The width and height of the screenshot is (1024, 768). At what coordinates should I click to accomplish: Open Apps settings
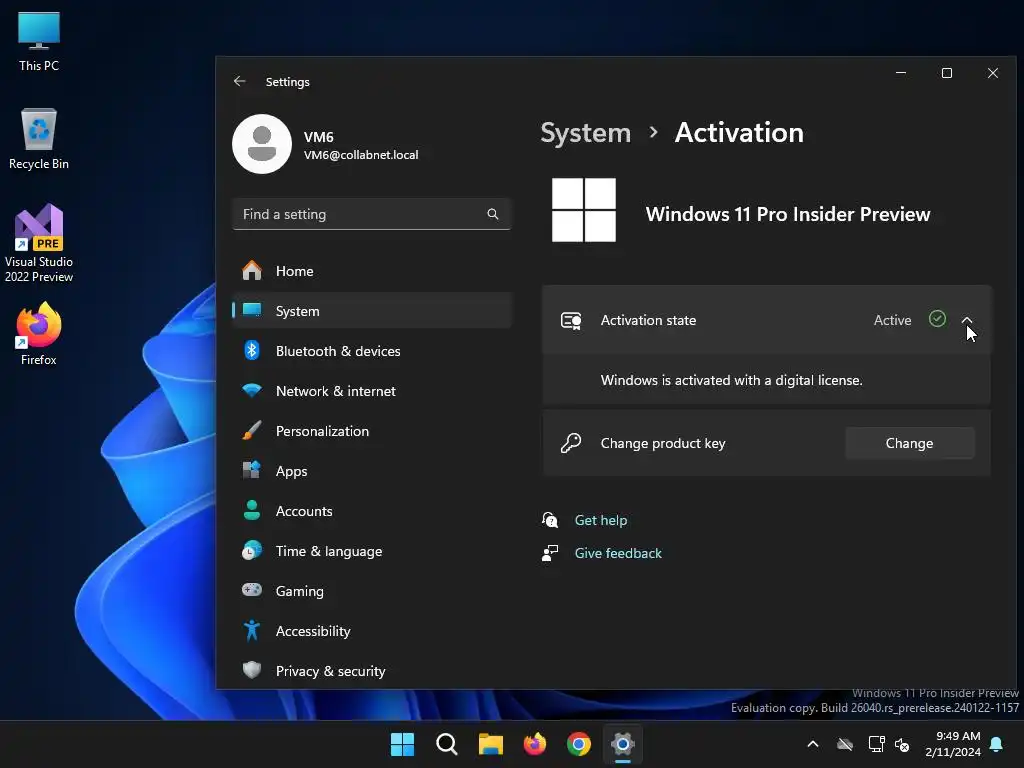tap(371, 471)
